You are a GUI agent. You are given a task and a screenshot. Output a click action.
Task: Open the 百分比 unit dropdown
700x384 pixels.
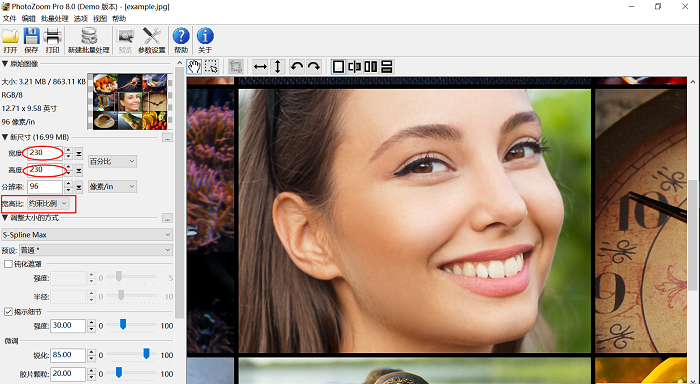coord(112,161)
